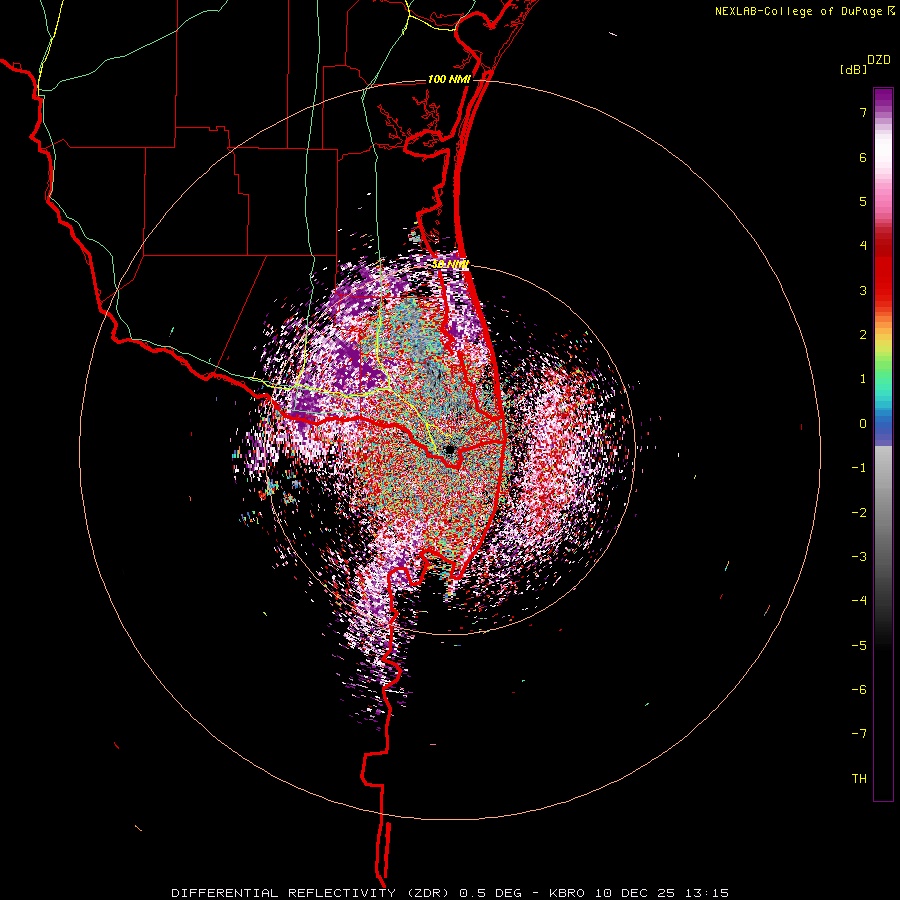Select the -1 dB value on the color scale
The width and height of the screenshot is (900, 900).
point(859,468)
